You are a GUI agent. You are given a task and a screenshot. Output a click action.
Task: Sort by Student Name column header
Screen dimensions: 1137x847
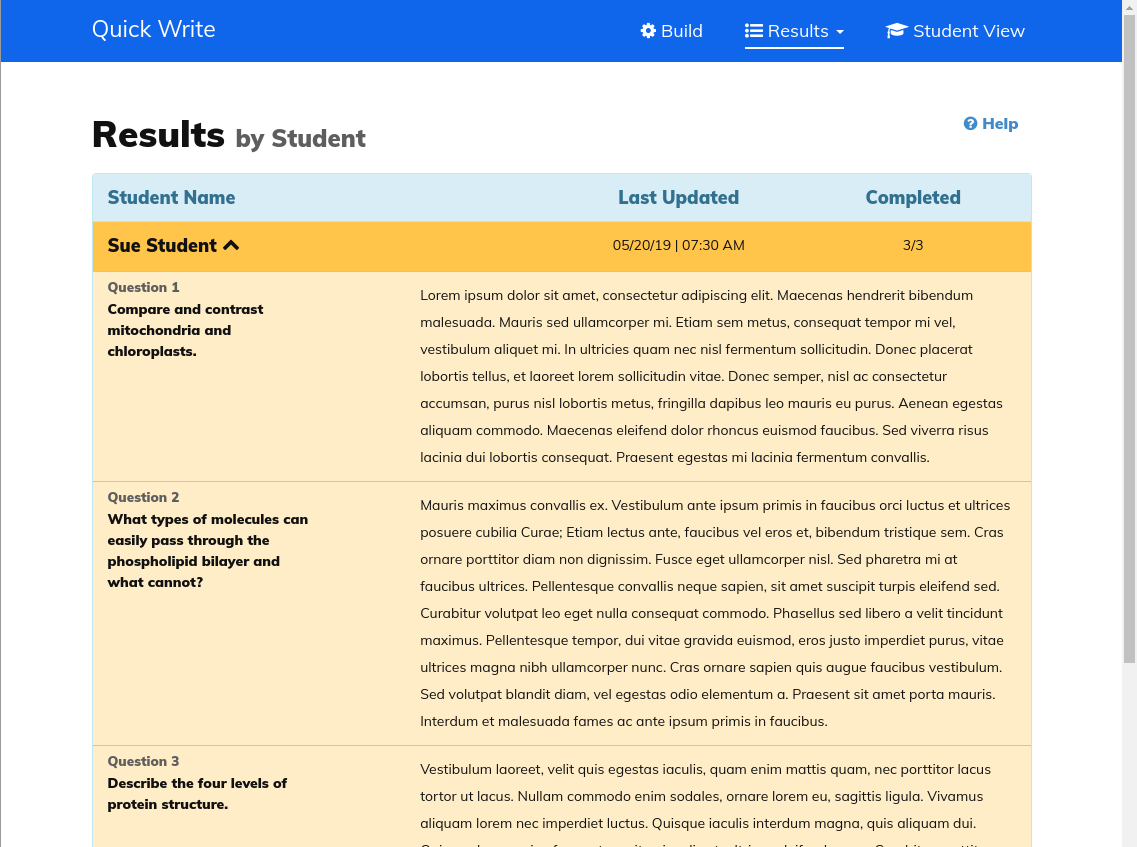pyautogui.click(x=171, y=197)
